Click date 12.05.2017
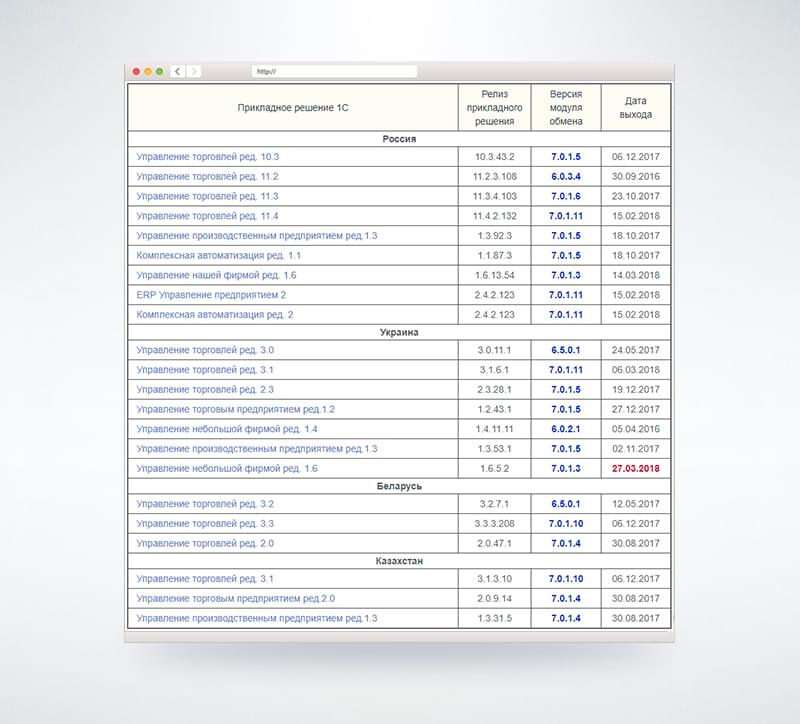The image size is (800, 724). (636, 504)
